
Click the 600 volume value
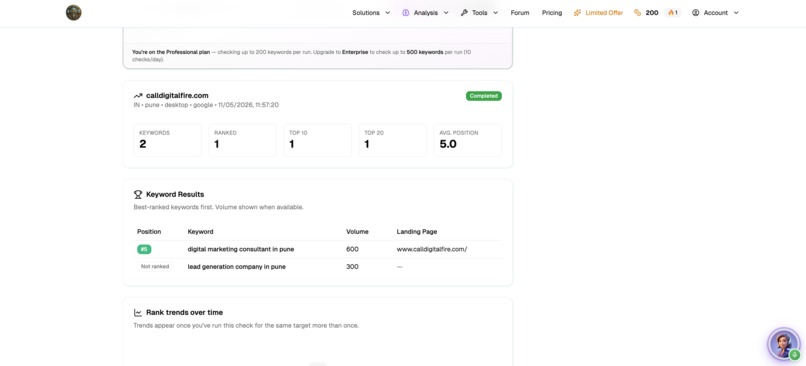point(352,249)
